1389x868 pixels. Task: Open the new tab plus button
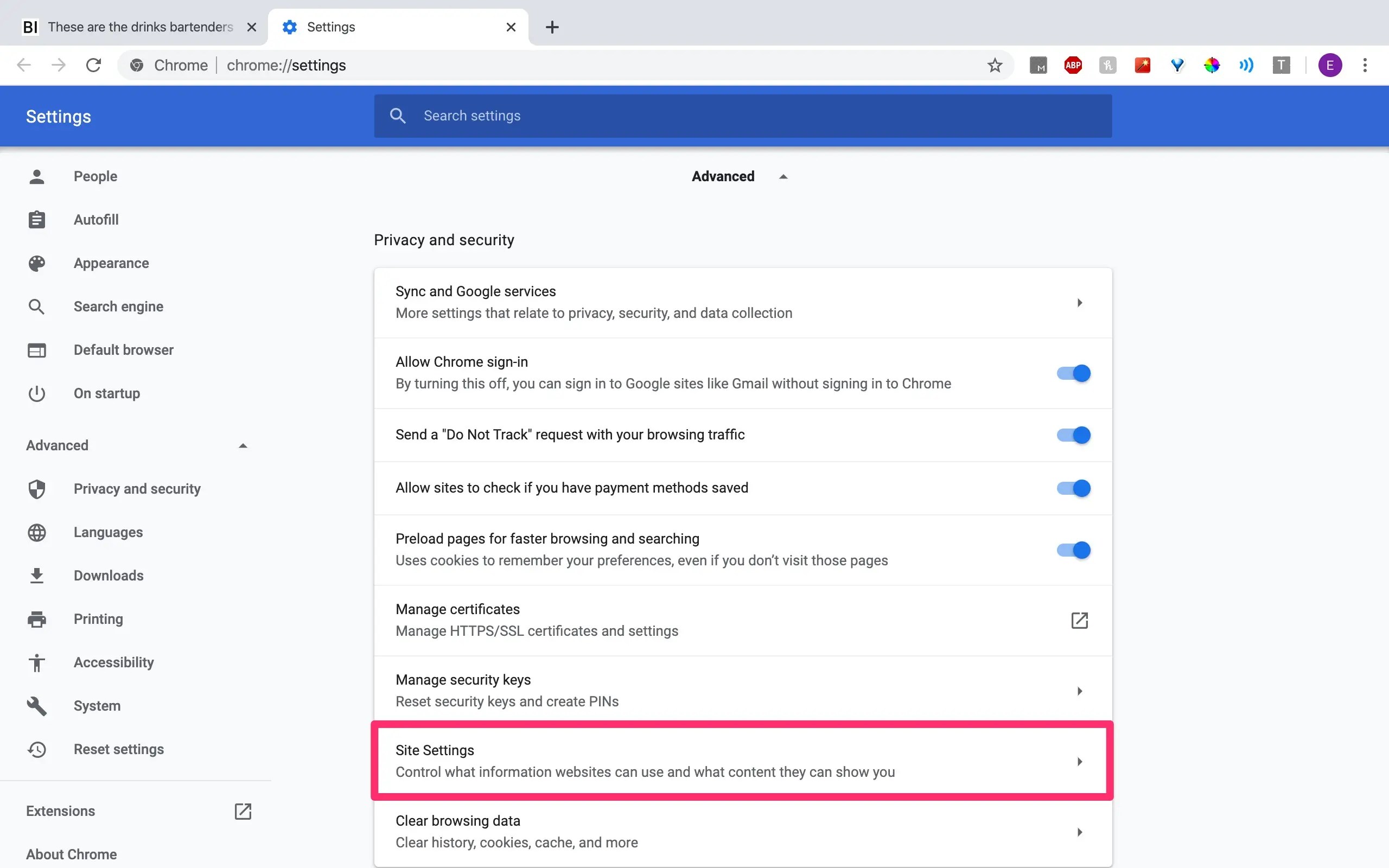click(552, 27)
